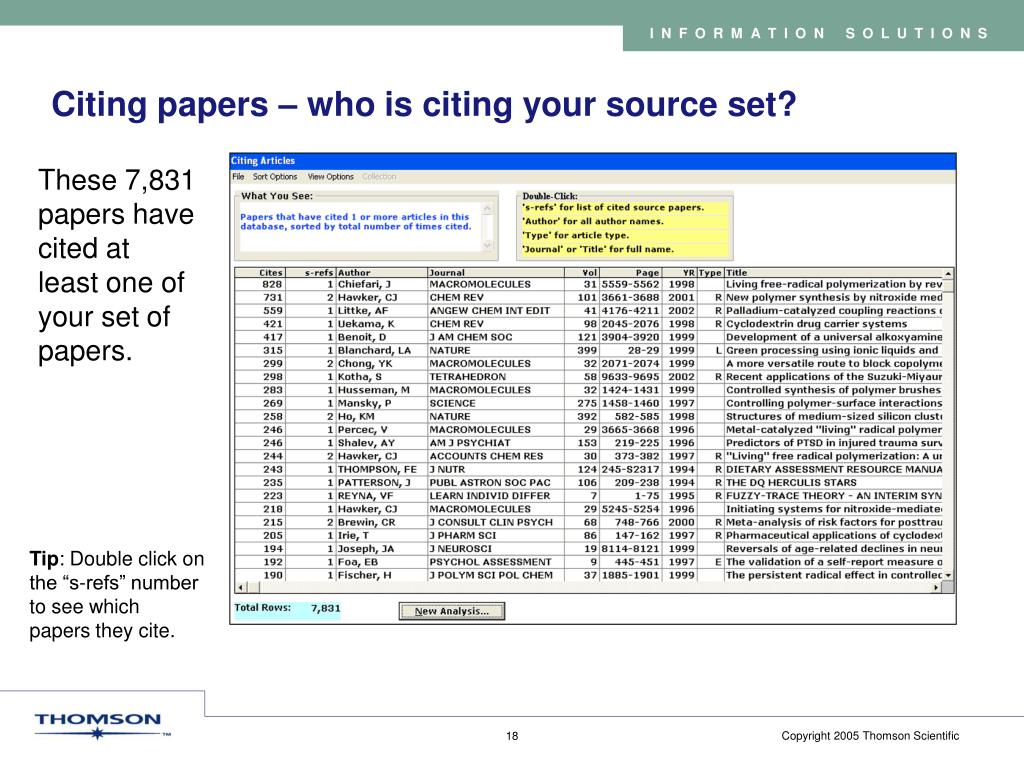Click the Author column header
1024x768 pixels.
pos(381,272)
